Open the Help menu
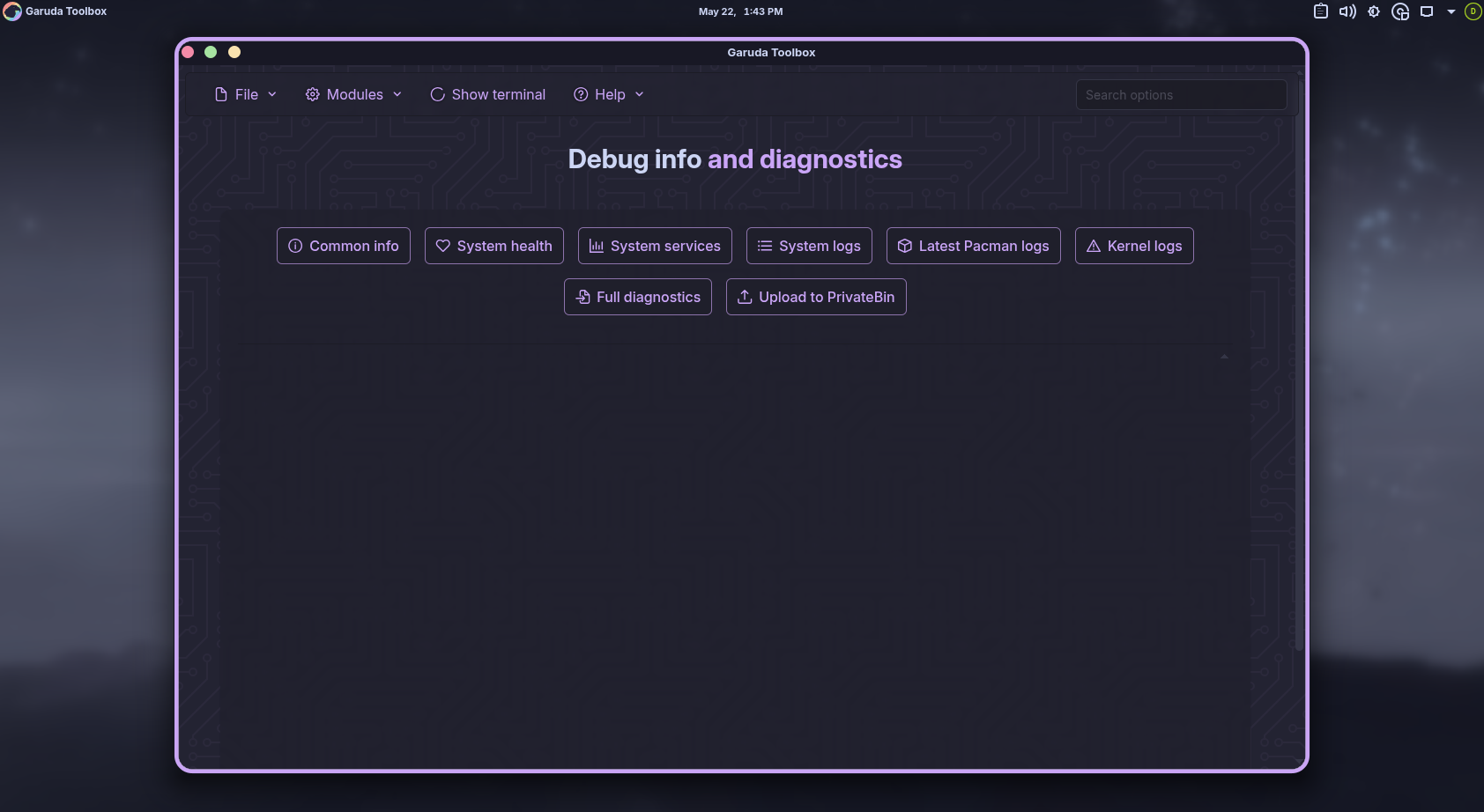The height and width of the screenshot is (812, 1484). click(x=609, y=94)
